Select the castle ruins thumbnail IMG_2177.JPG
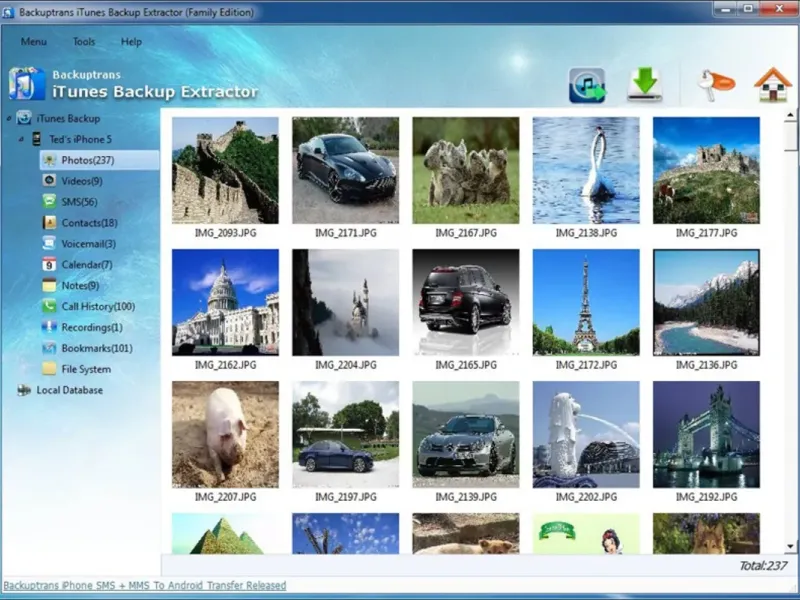The height and width of the screenshot is (600, 800). click(706, 170)
